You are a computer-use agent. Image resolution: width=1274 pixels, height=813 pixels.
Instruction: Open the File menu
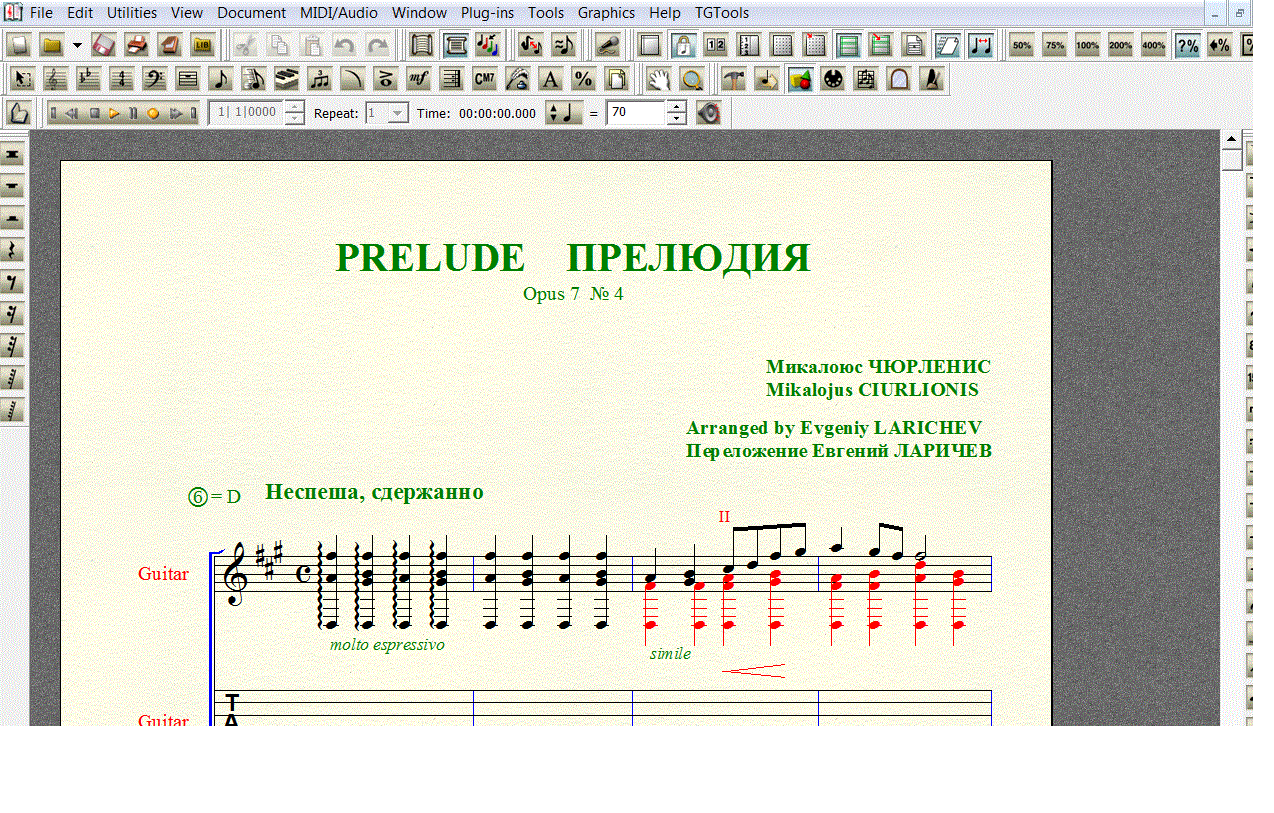(41, 13)
